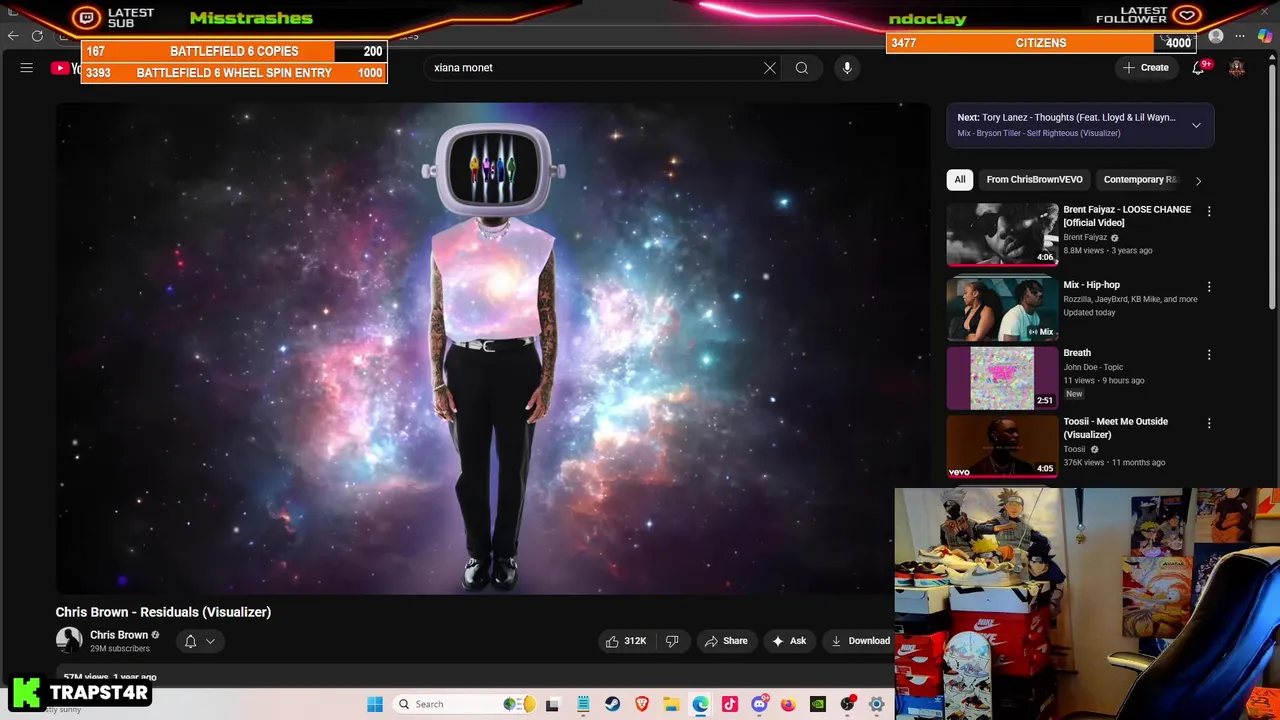
Task: Click the Download button
Action: pyautogui.click(x=860, y=641)
